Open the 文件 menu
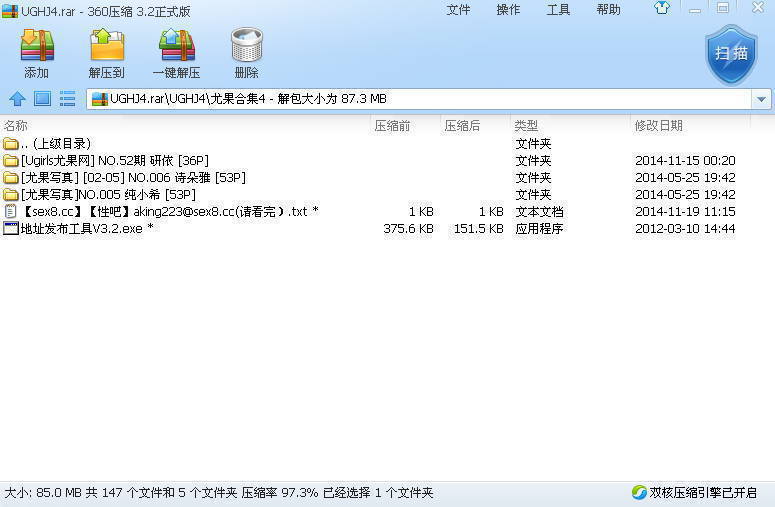775x507 pixels. [458, 10]
